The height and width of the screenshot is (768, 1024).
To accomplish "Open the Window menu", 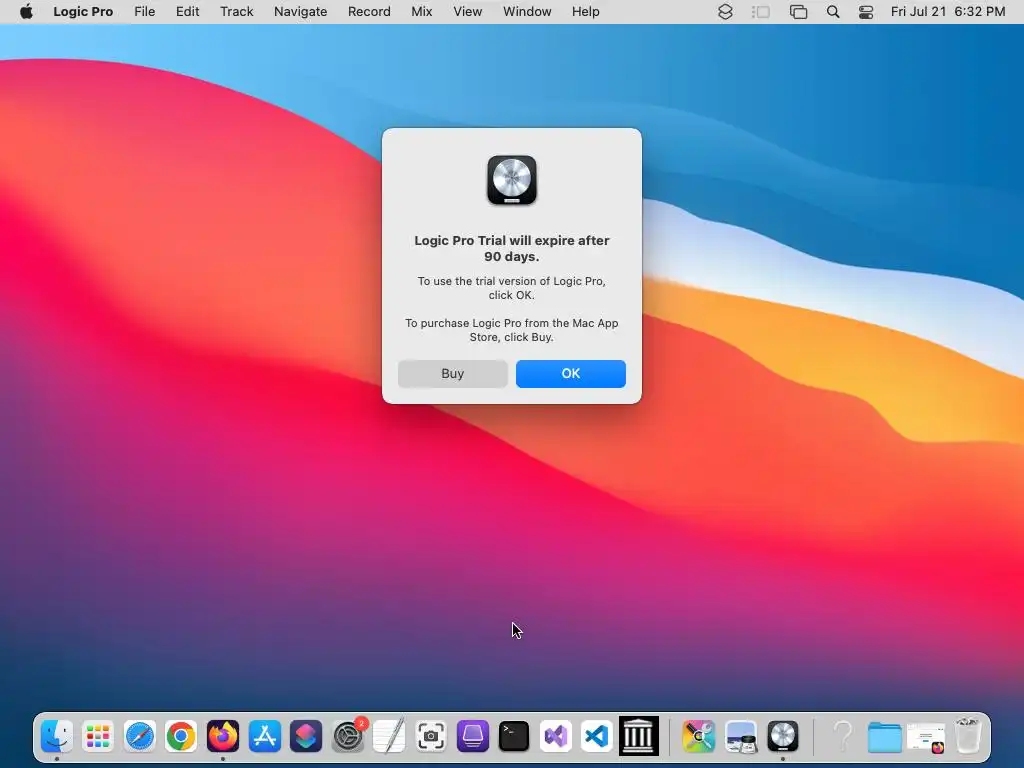I will point(527,12).
